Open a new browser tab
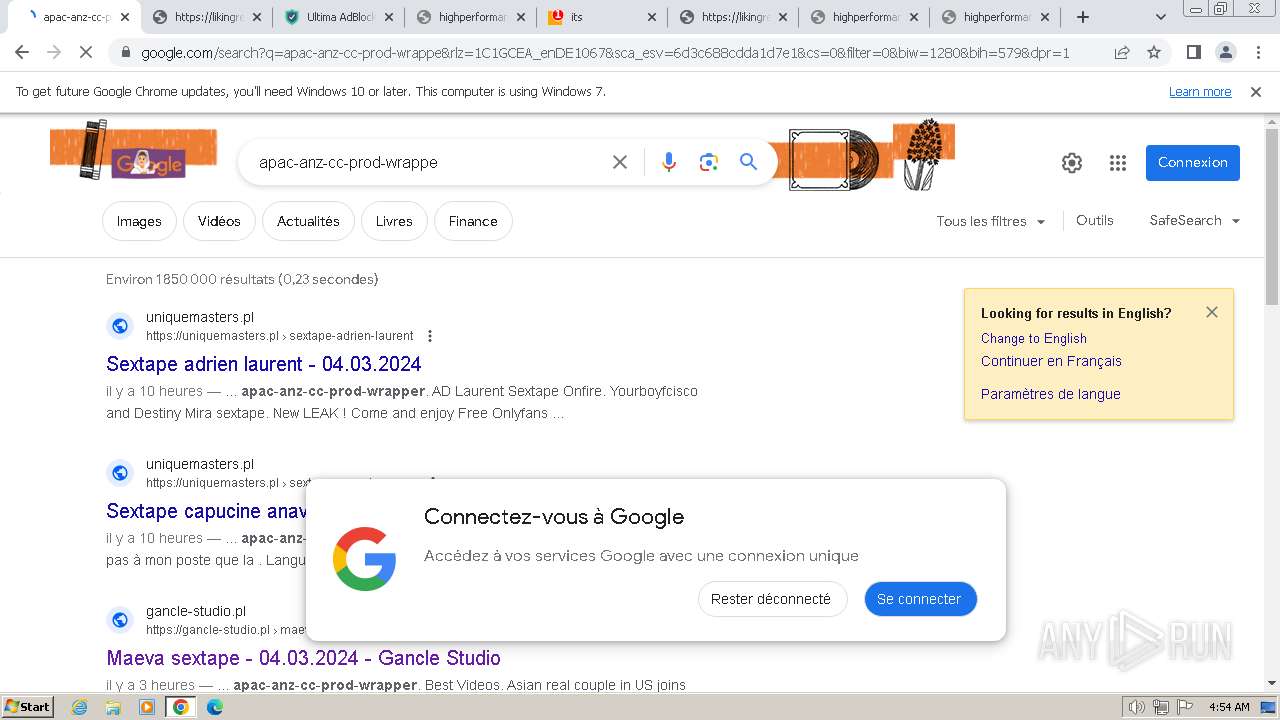Viewport: 1280px width, 720px height. [1083, 17]
